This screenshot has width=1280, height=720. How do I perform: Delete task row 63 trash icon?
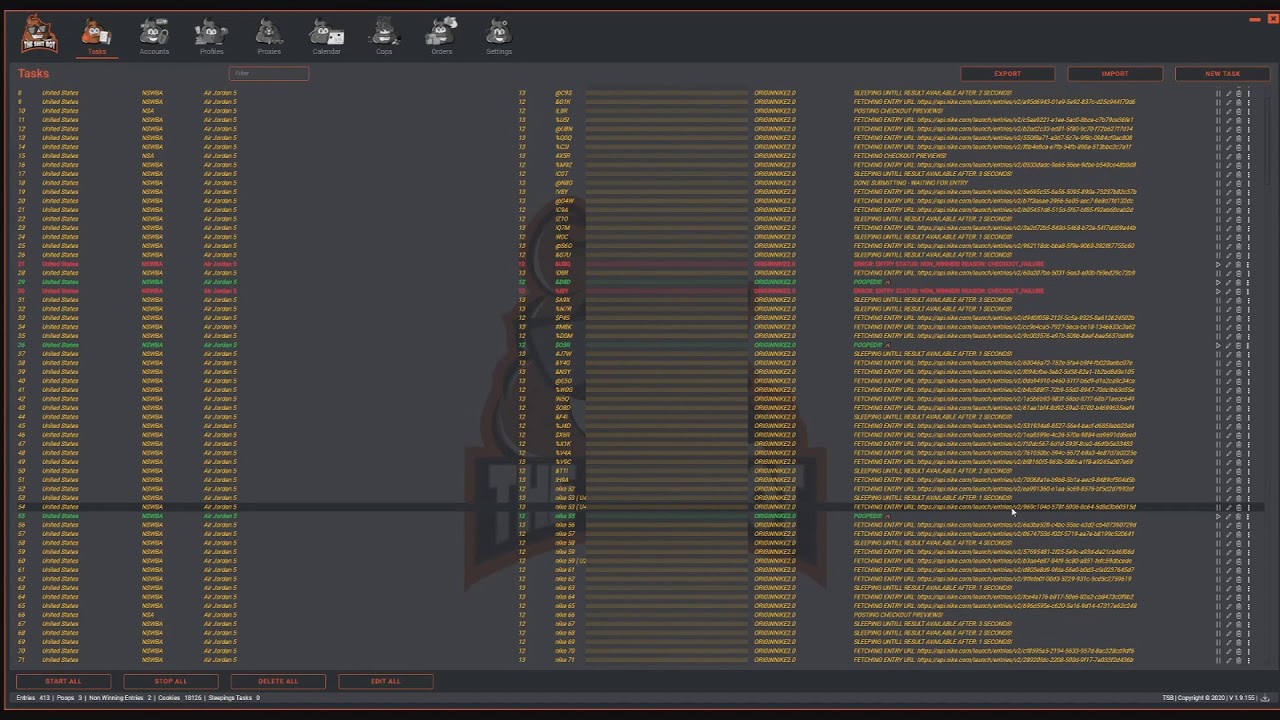pos(1239,588)
